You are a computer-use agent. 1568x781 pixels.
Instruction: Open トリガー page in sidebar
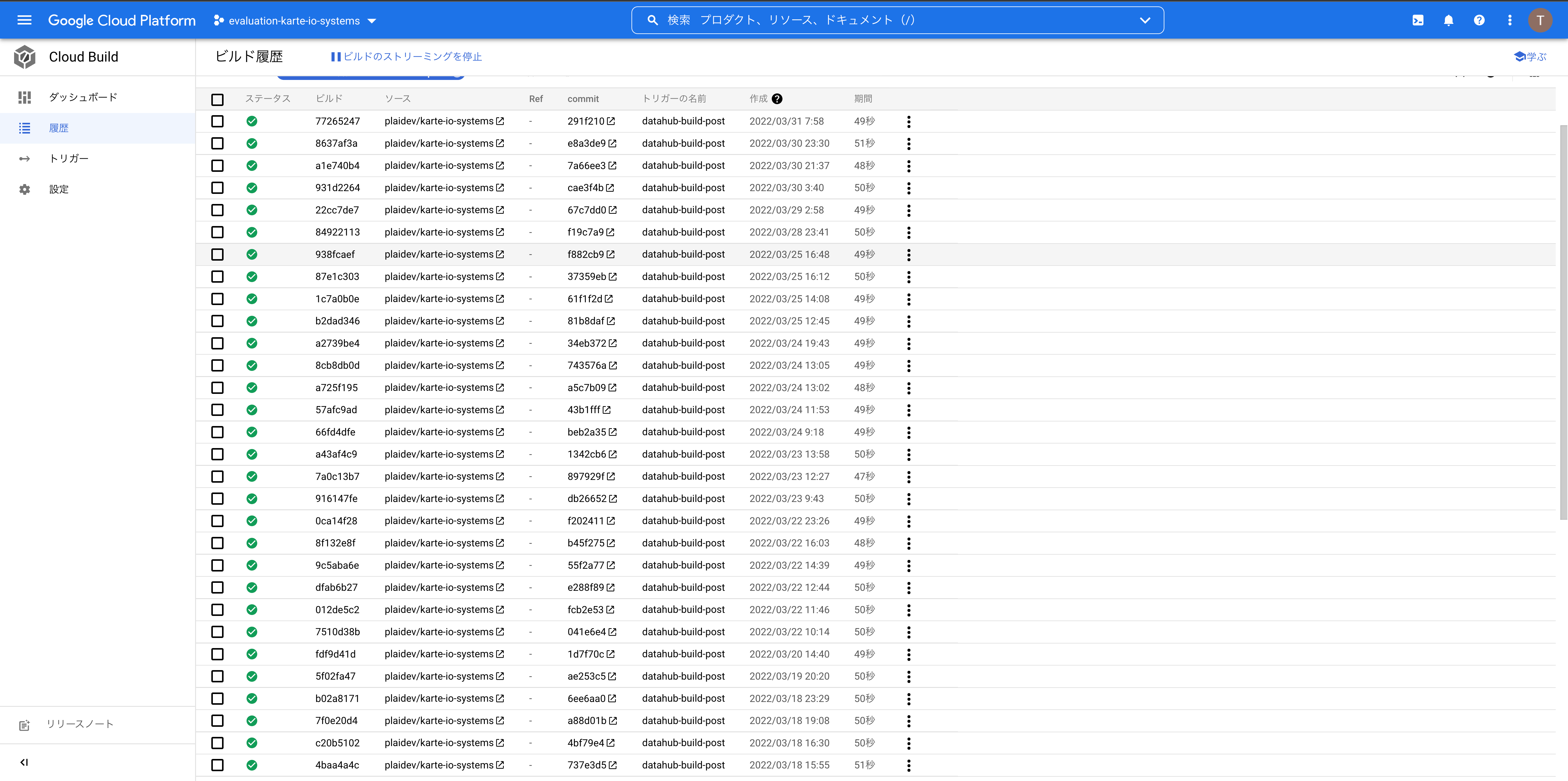tap(69, 158)
